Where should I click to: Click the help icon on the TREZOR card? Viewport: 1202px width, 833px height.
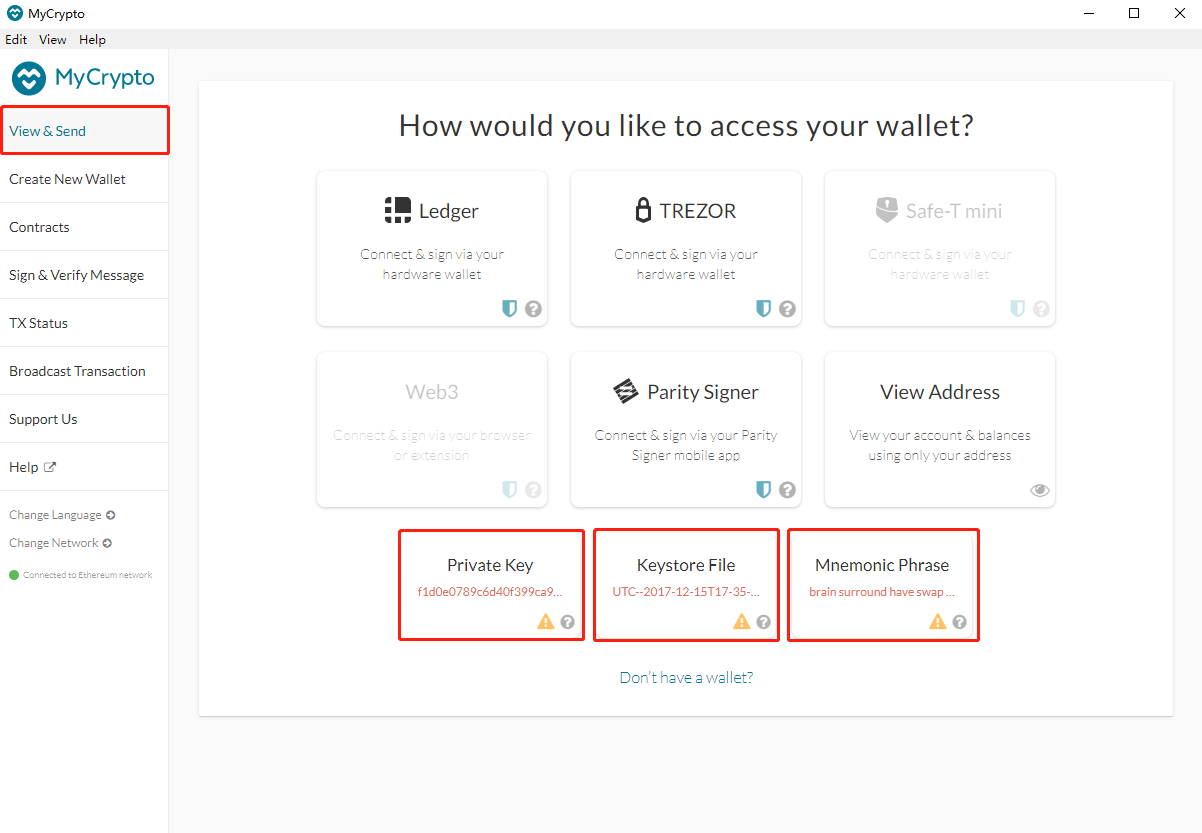pos(788,309)
